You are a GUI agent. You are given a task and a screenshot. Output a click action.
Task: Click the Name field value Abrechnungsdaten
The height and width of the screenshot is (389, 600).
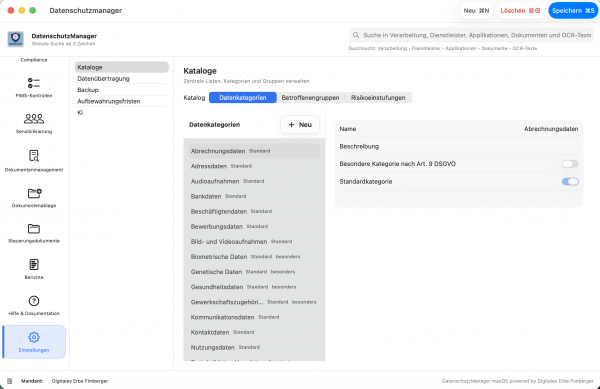(x=551, y=129)
